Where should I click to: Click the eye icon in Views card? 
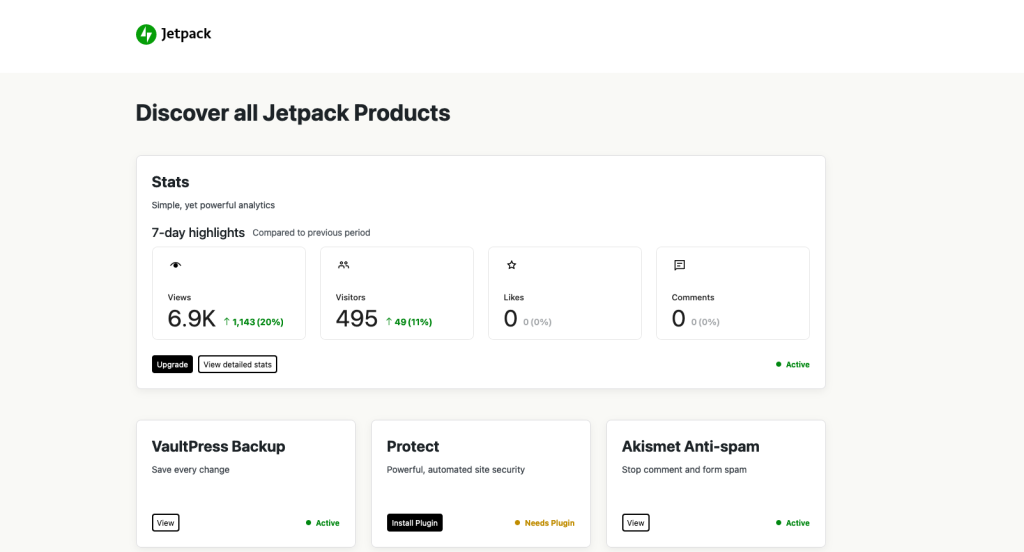[x=176, y=265]
